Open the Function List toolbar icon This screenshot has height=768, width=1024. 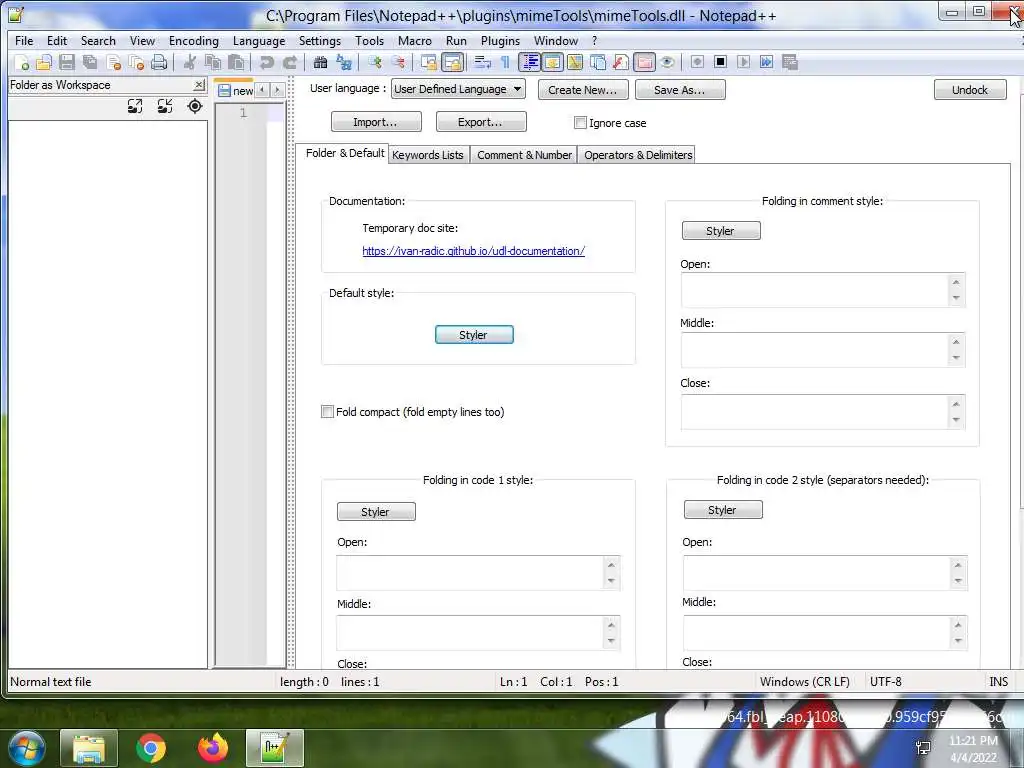coord(620,62)
